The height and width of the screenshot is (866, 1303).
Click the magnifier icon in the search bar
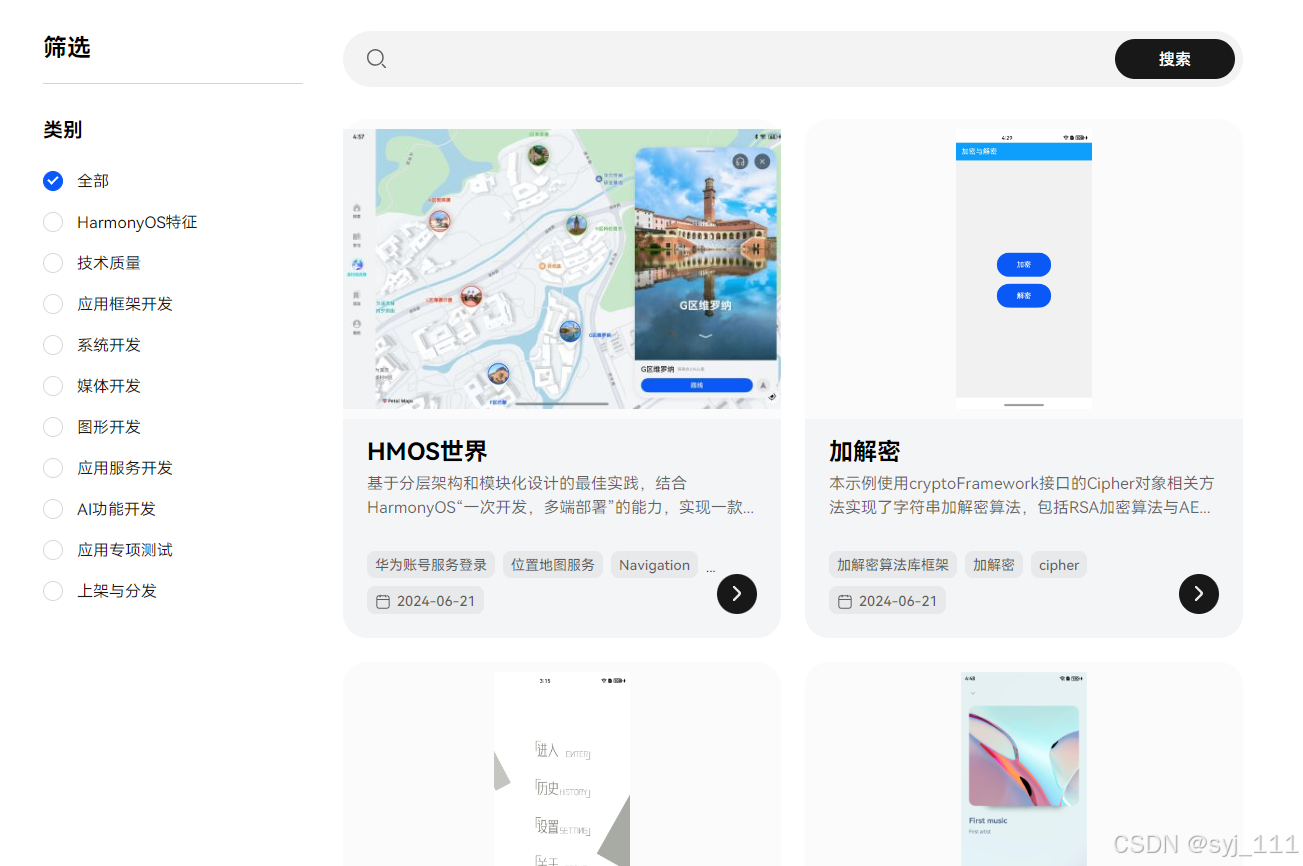pos(376,59)
